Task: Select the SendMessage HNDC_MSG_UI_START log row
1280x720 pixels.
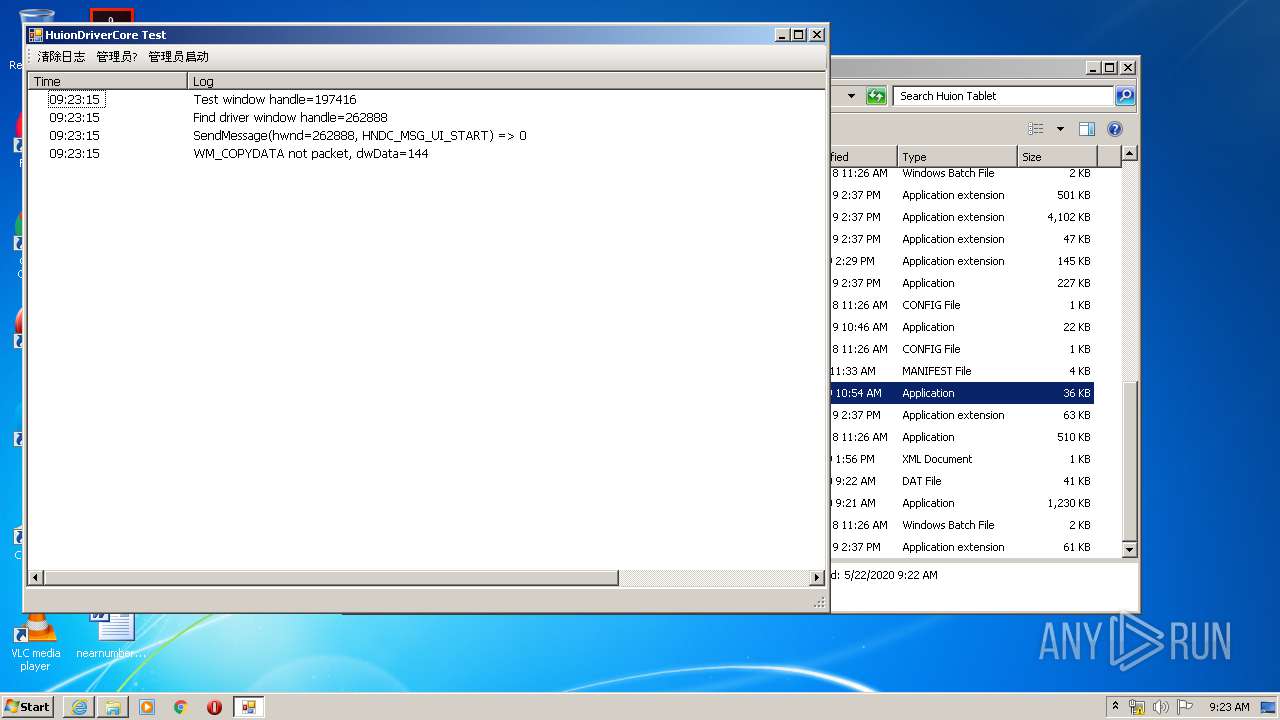Action: [x=359, y=136]
